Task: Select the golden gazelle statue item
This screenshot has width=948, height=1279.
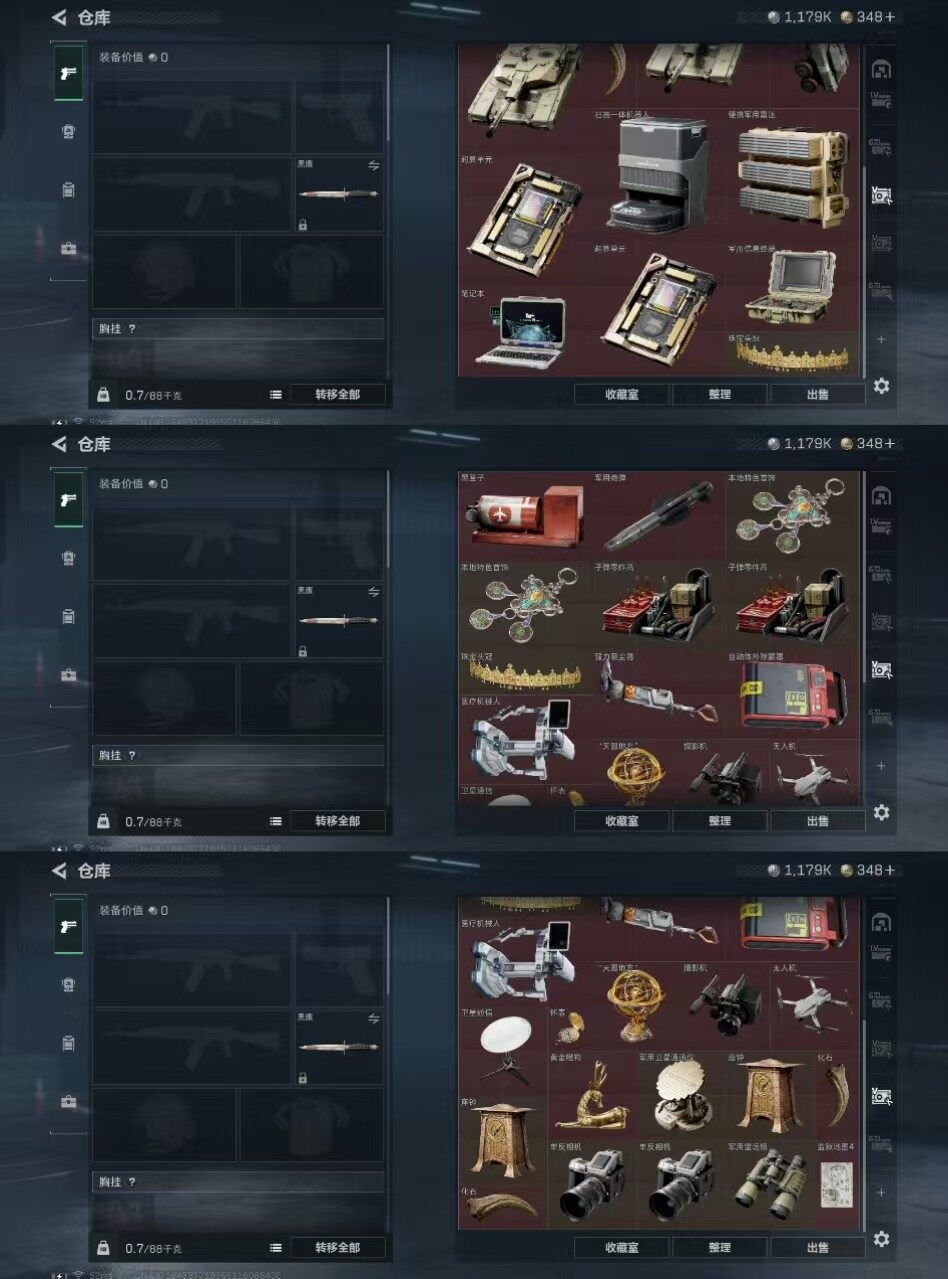Action: pos(592,1096)
